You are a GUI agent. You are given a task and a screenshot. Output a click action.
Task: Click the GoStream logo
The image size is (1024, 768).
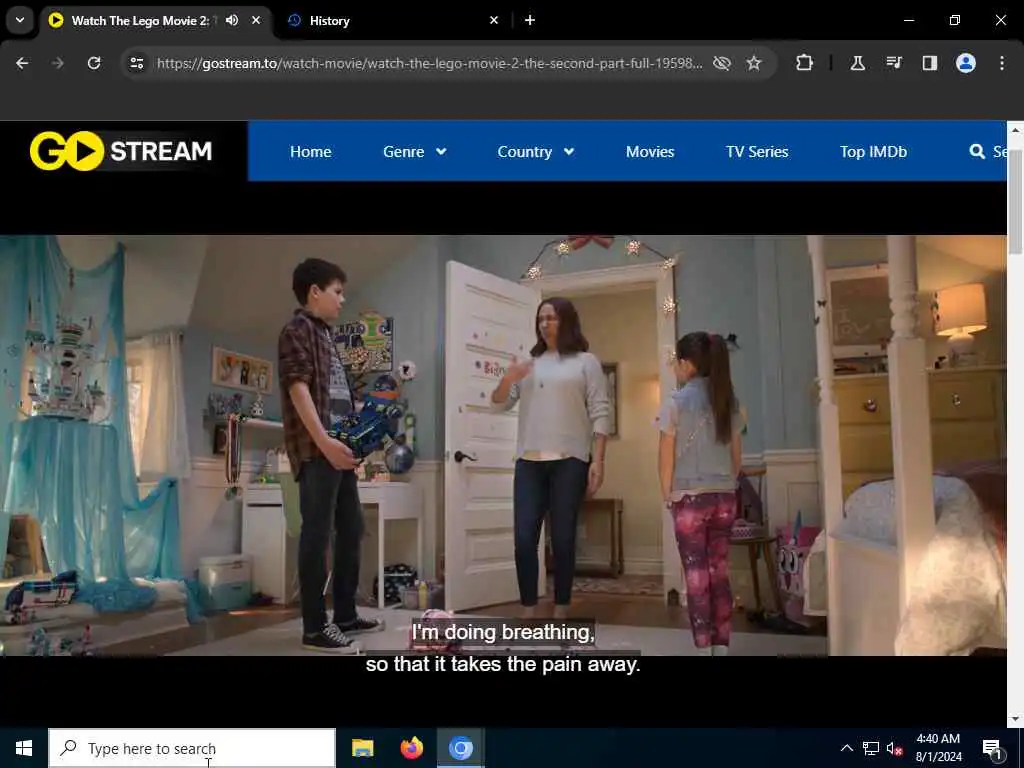coord(121,151)
